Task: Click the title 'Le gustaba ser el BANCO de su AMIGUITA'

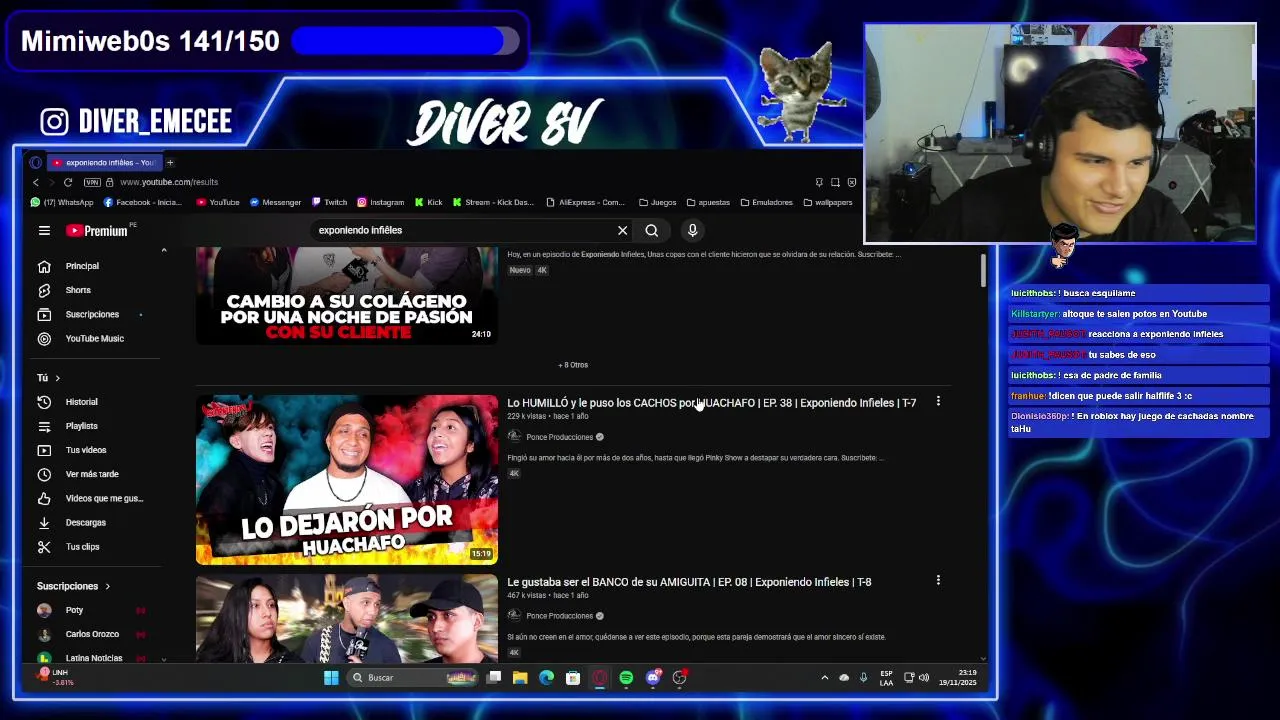Action: point(689,582)
